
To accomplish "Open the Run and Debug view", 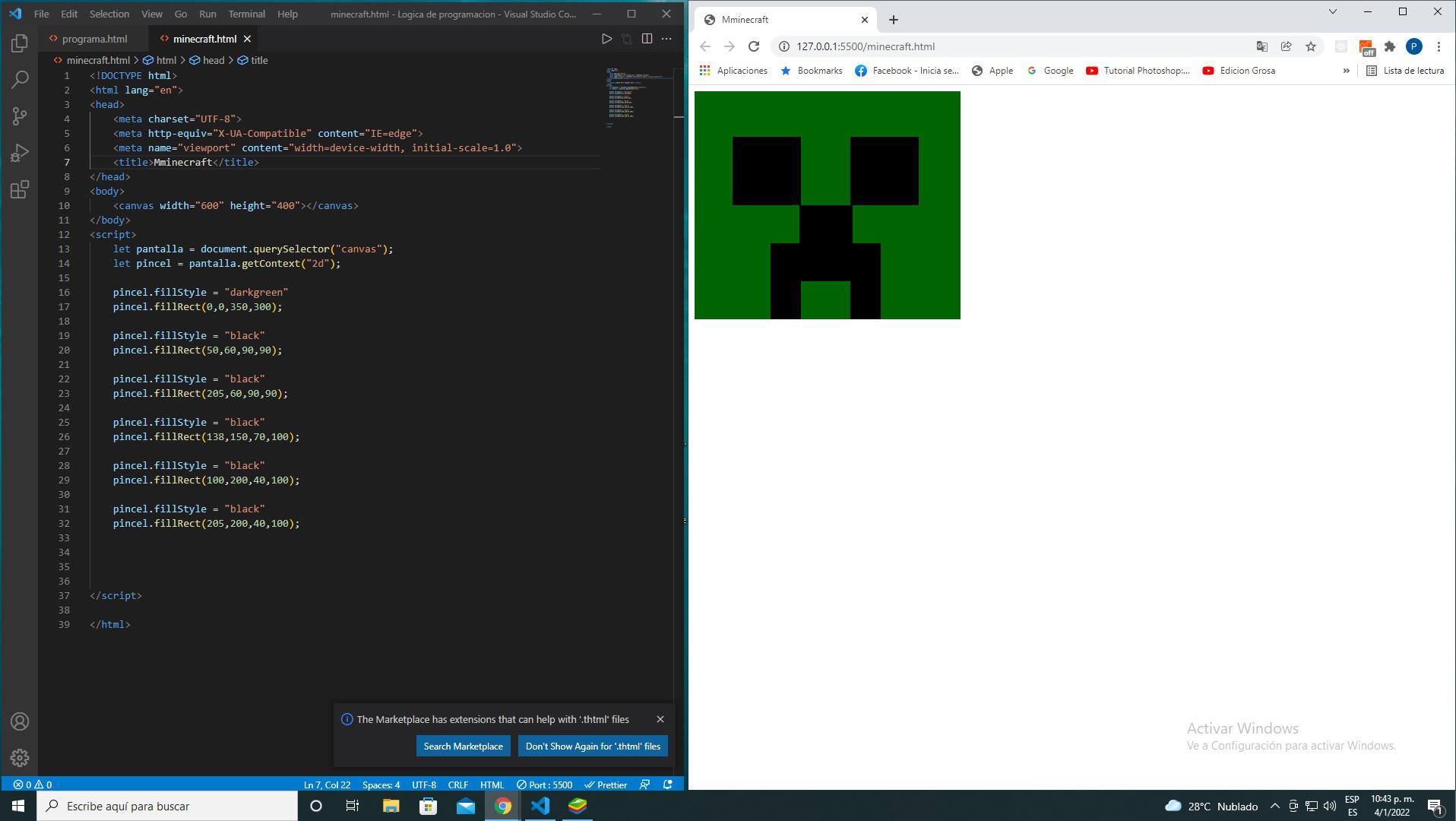I will pyautogui.click(x=20, y=153).
